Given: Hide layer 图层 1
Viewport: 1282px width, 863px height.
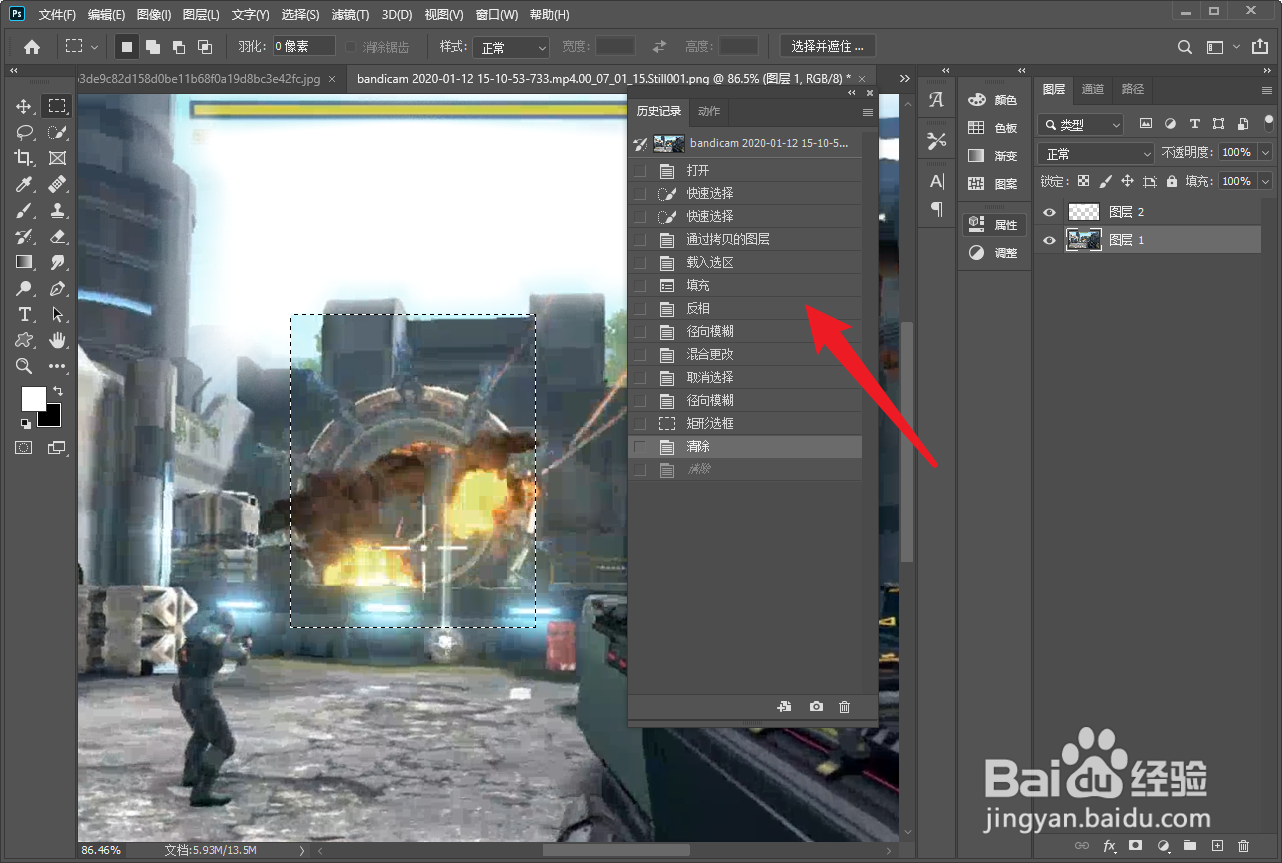Looking at the screenshot, I should click(x=1049, y=240).
